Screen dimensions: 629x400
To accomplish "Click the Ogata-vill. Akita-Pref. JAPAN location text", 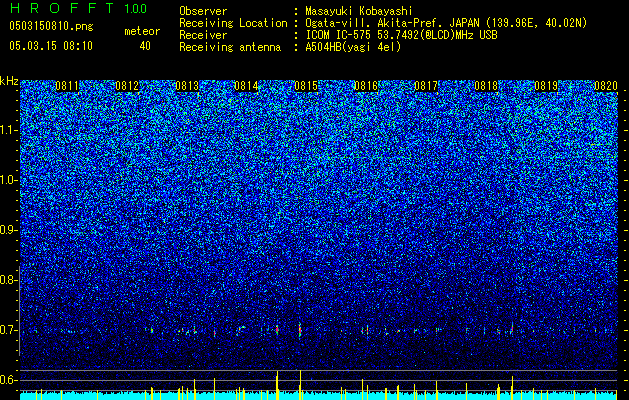I will pos(446,23).
